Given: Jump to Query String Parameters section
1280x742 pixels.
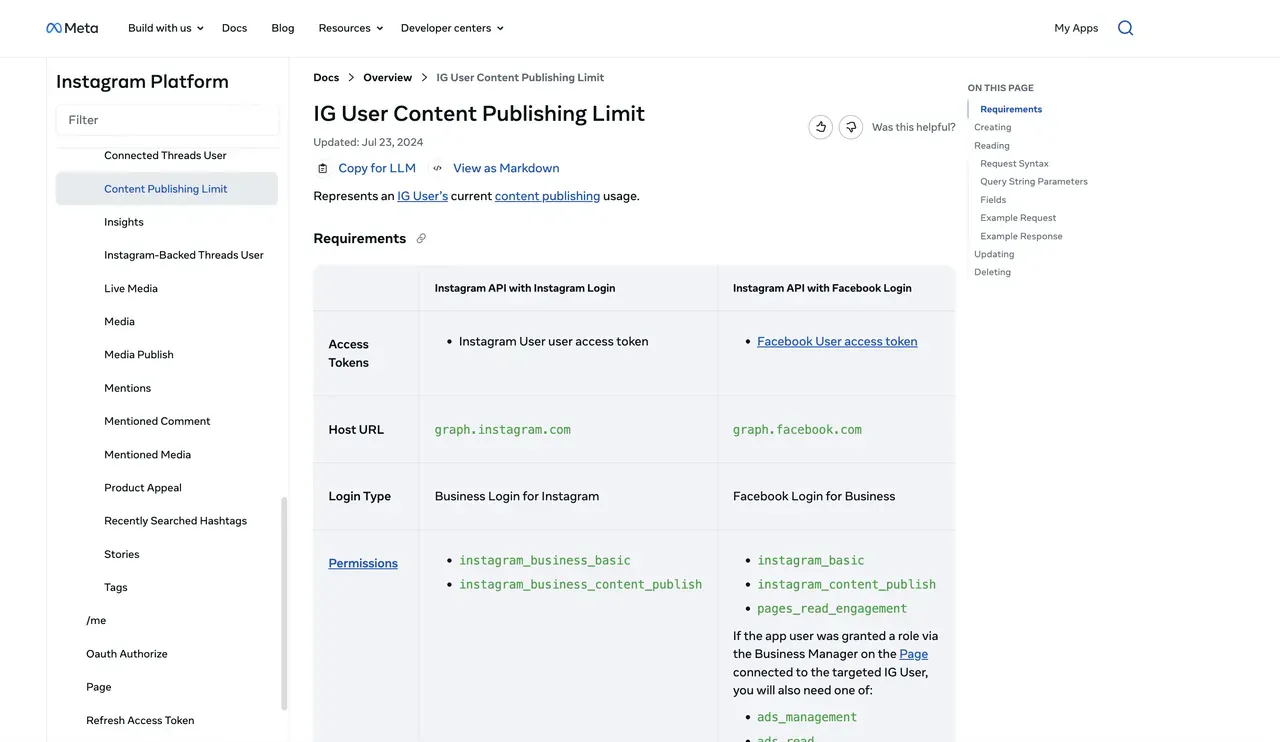Looking at the screenshot, I should (x=1034, y=181).
